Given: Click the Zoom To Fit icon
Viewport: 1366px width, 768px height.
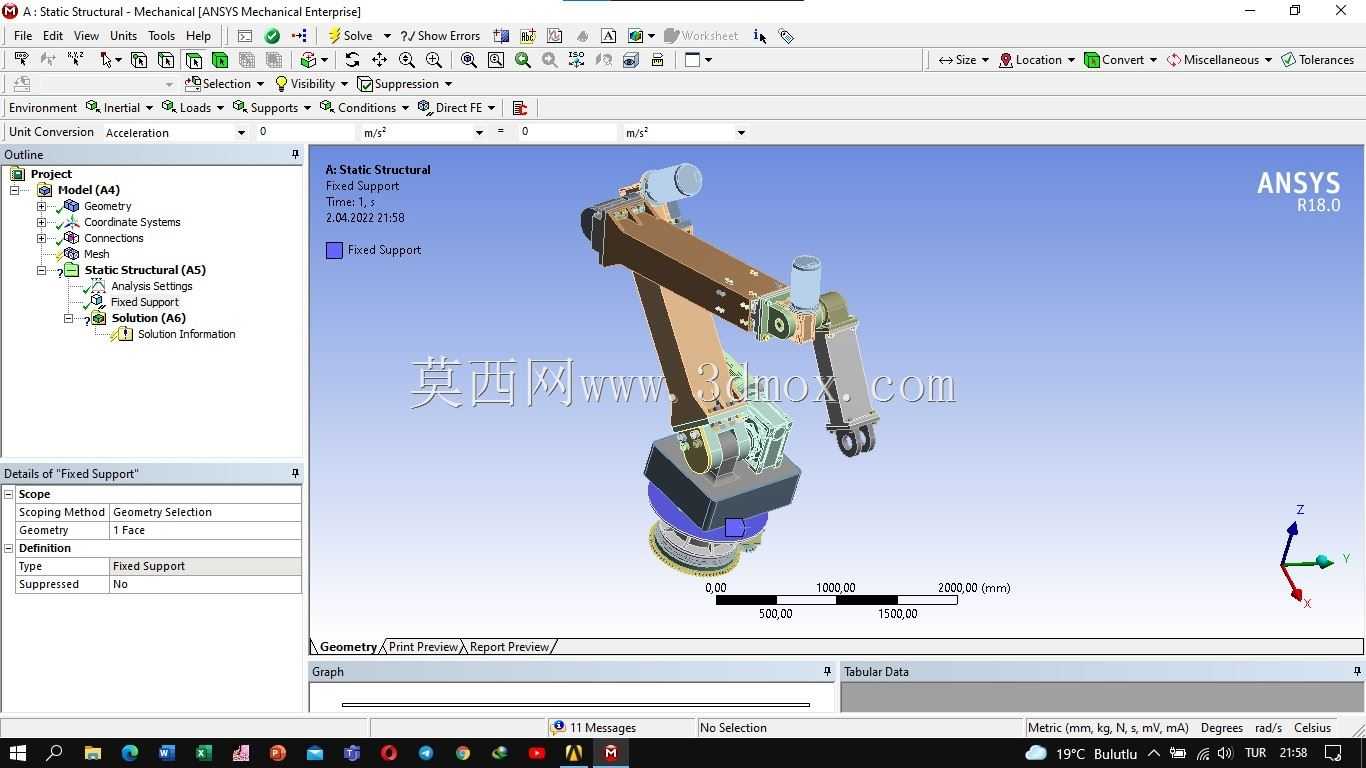Looking at the screenshot, I should [x=468, y=60].
